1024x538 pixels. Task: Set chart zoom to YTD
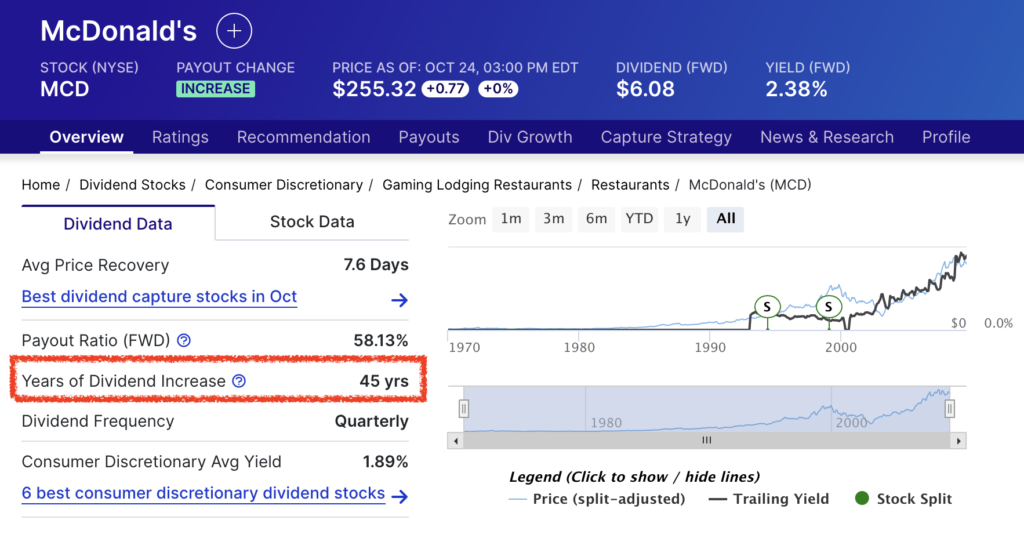[639, 219]
